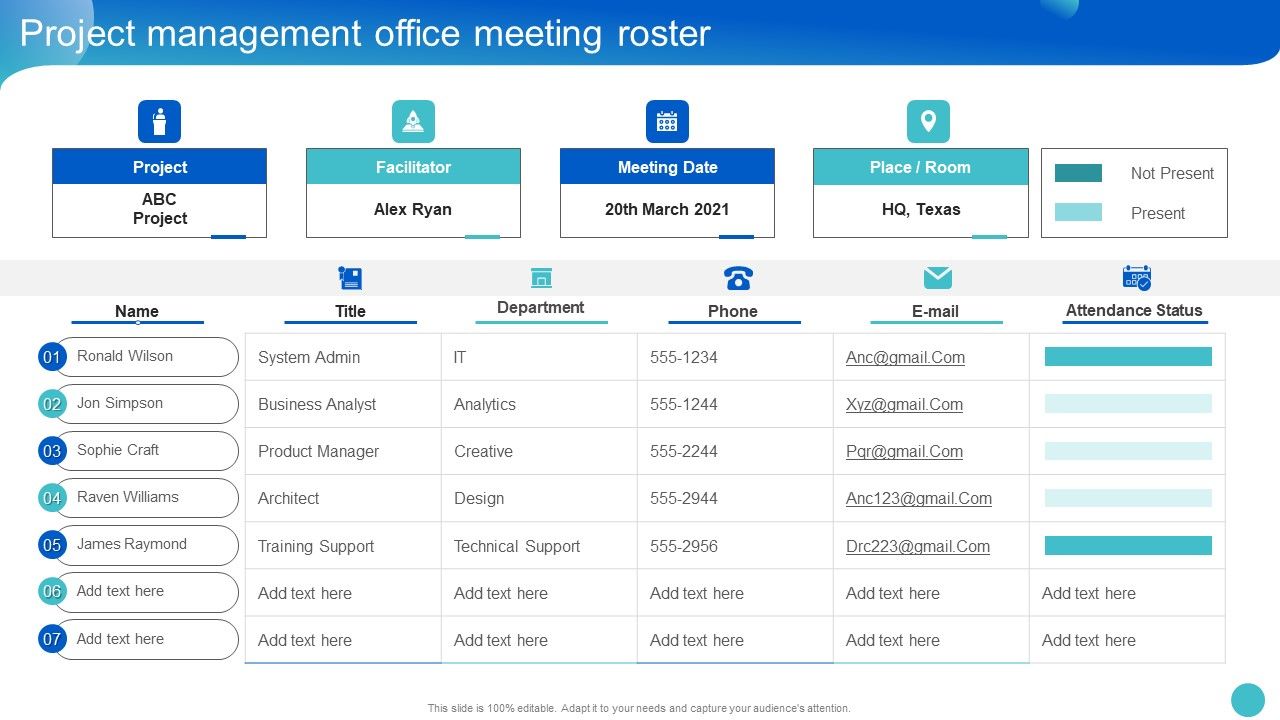Screen dimensions: 1280x720
Task: Click the Attendance Status calendar-check icon
Action: coord(1137,278)
